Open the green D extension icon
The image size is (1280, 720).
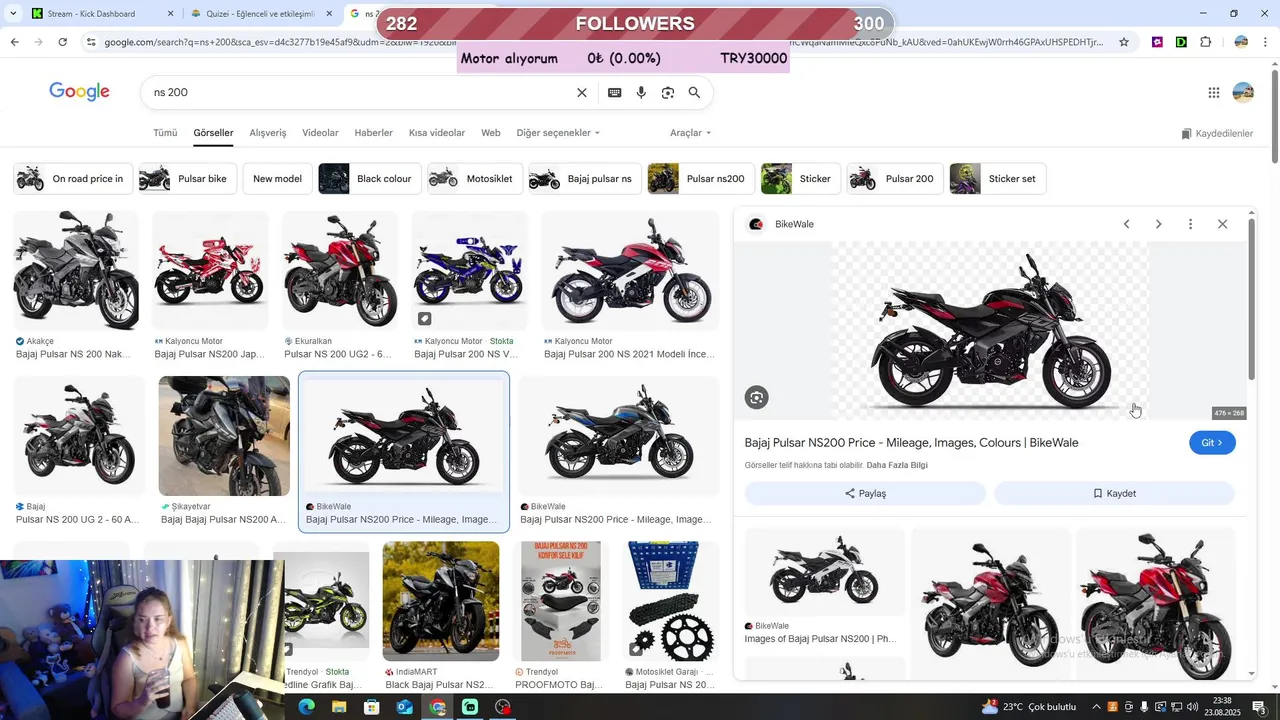1181,42
